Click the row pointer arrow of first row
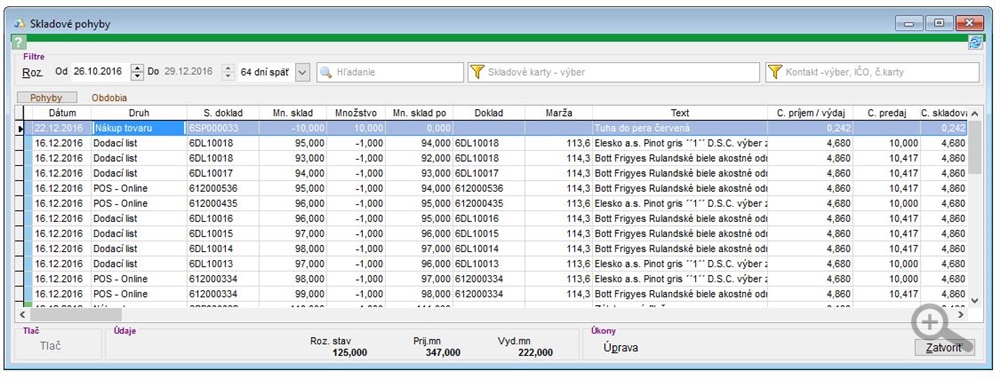The image size is (1000, 378). (20, 128)
